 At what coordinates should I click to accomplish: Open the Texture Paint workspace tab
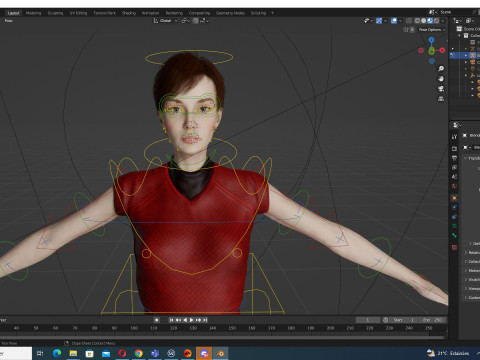click(104, 13)
